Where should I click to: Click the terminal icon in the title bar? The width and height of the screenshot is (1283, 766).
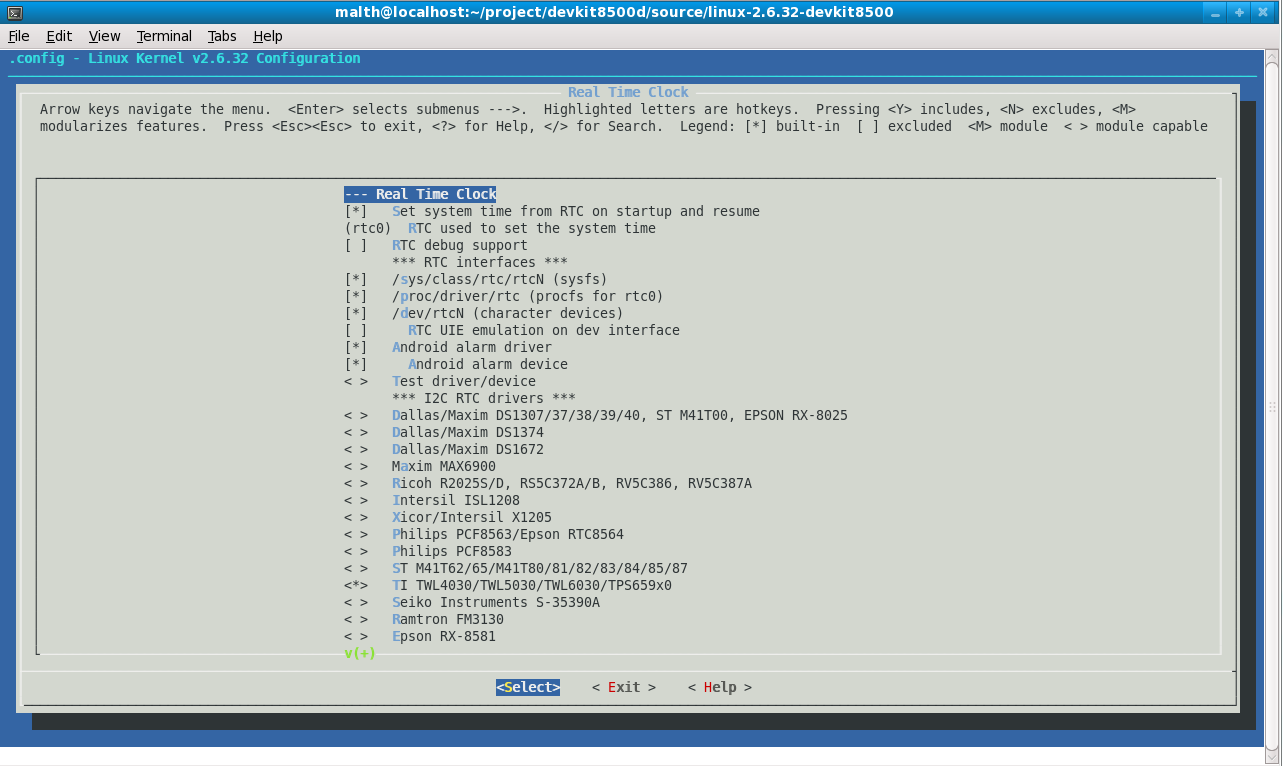(15, 12)
